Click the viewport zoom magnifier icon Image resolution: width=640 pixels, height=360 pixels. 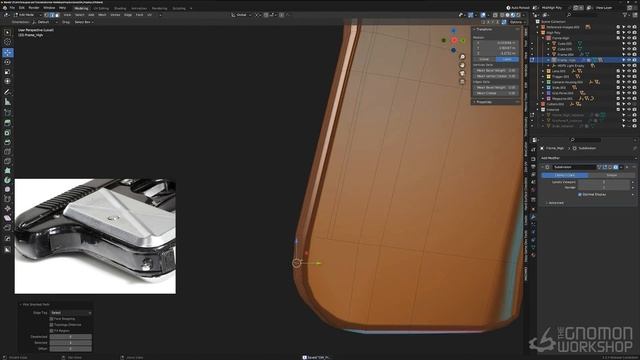[462, 57]
